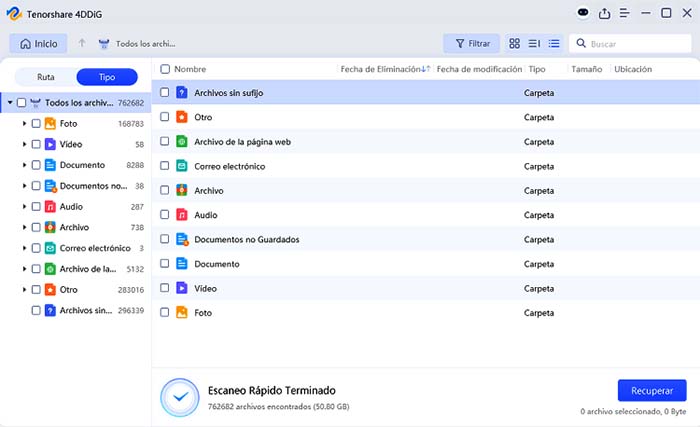
Task: Go to Inicio home button
Action: pos(38,43)
